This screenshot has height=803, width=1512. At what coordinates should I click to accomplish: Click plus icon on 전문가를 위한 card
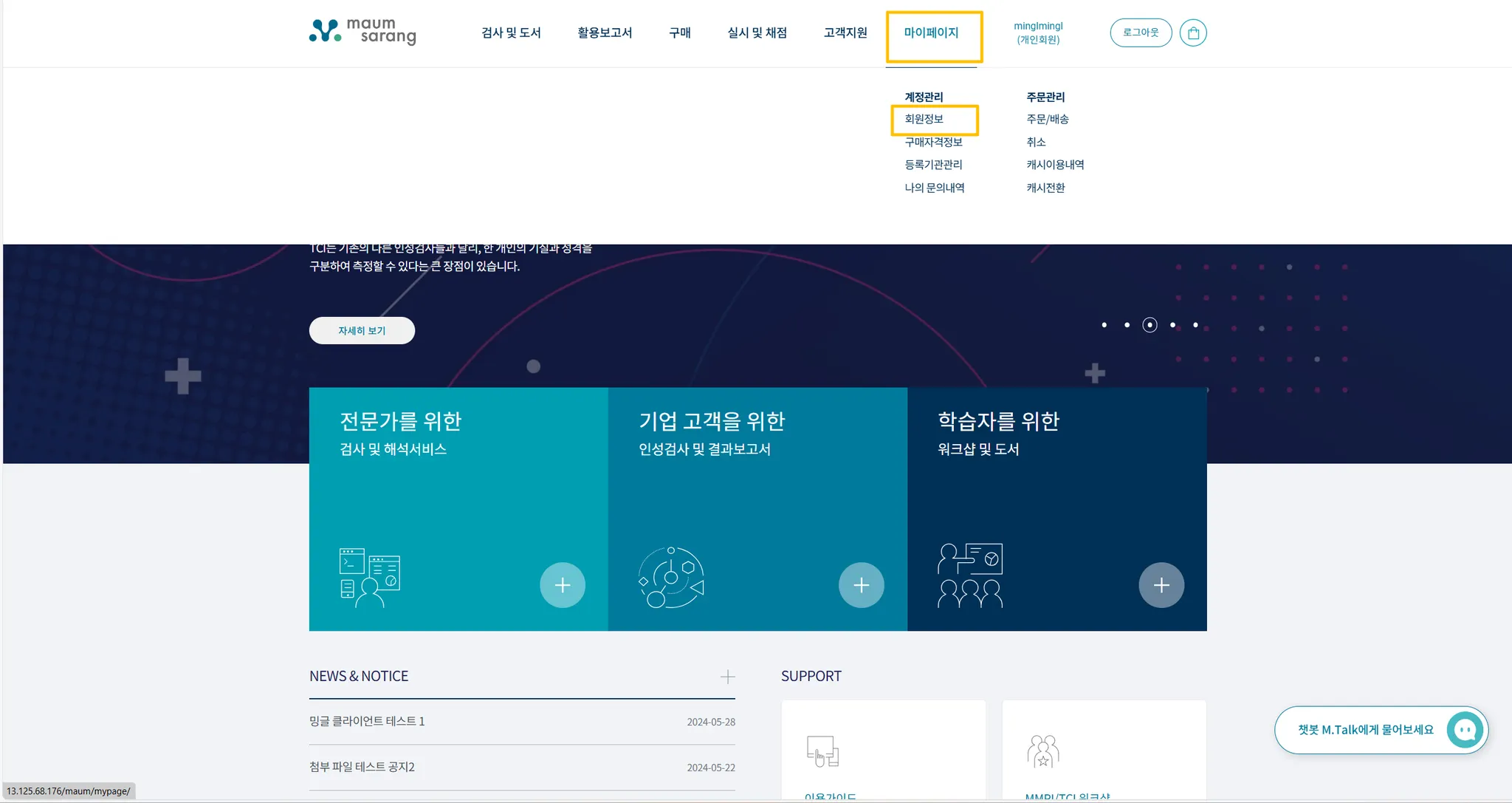562,585
